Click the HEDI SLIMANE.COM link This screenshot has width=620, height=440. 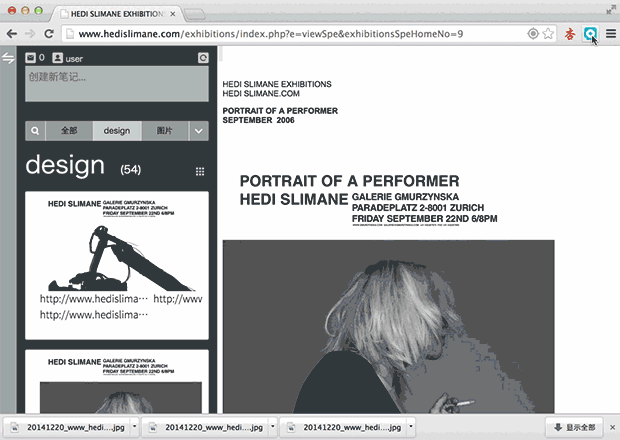(x=261, y=94)
